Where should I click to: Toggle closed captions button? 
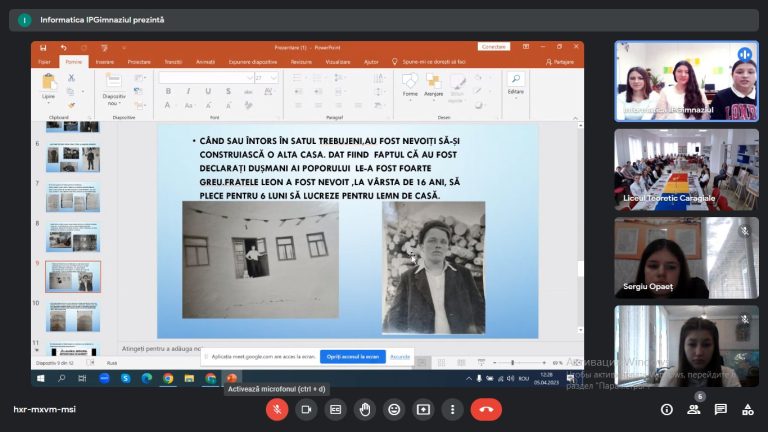coord(336,409)
